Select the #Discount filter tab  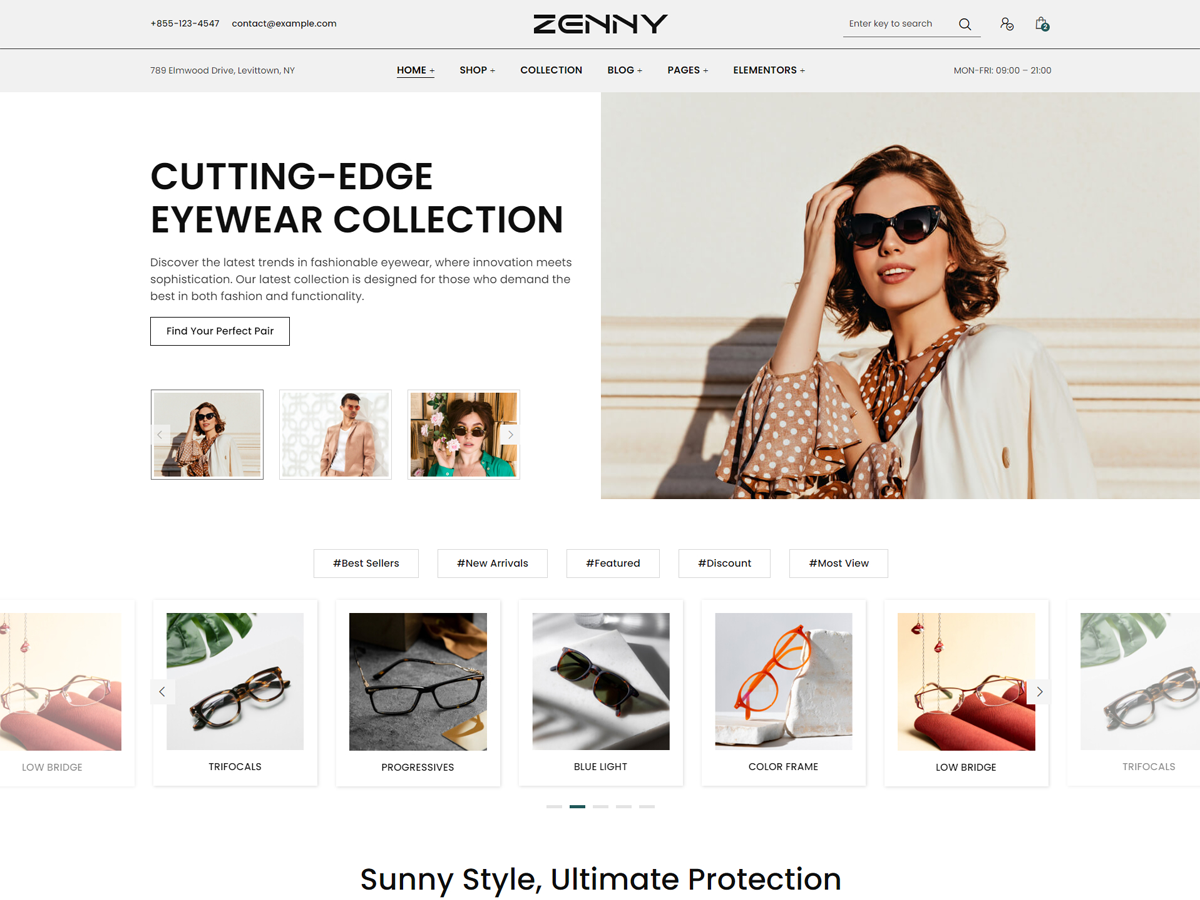[x=724, y=563]
